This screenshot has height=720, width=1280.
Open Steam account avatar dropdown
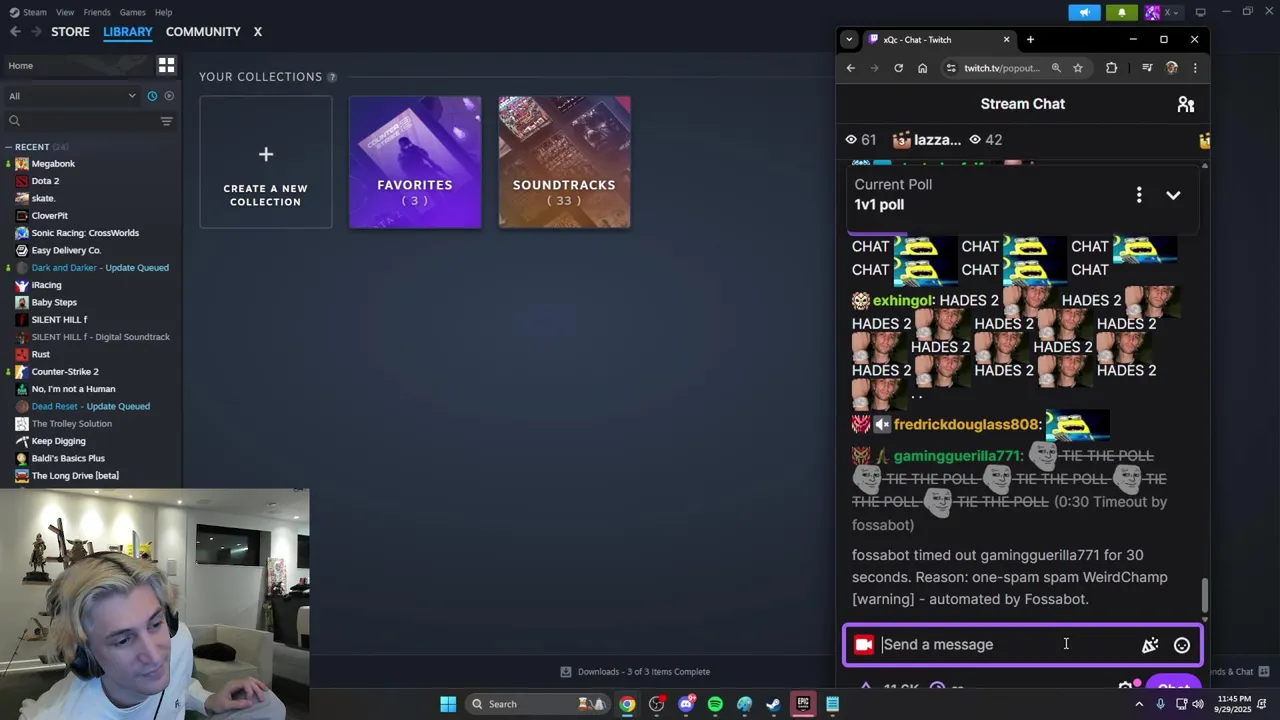coord(1162,12)
